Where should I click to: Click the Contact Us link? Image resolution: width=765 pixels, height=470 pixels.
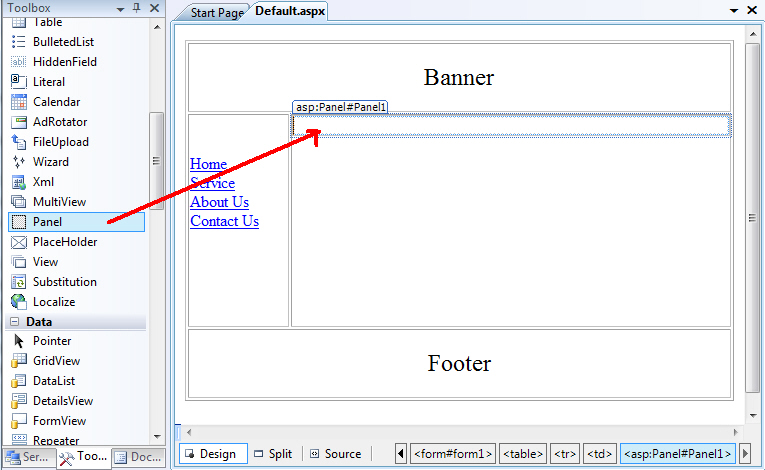tap(224, 221)
